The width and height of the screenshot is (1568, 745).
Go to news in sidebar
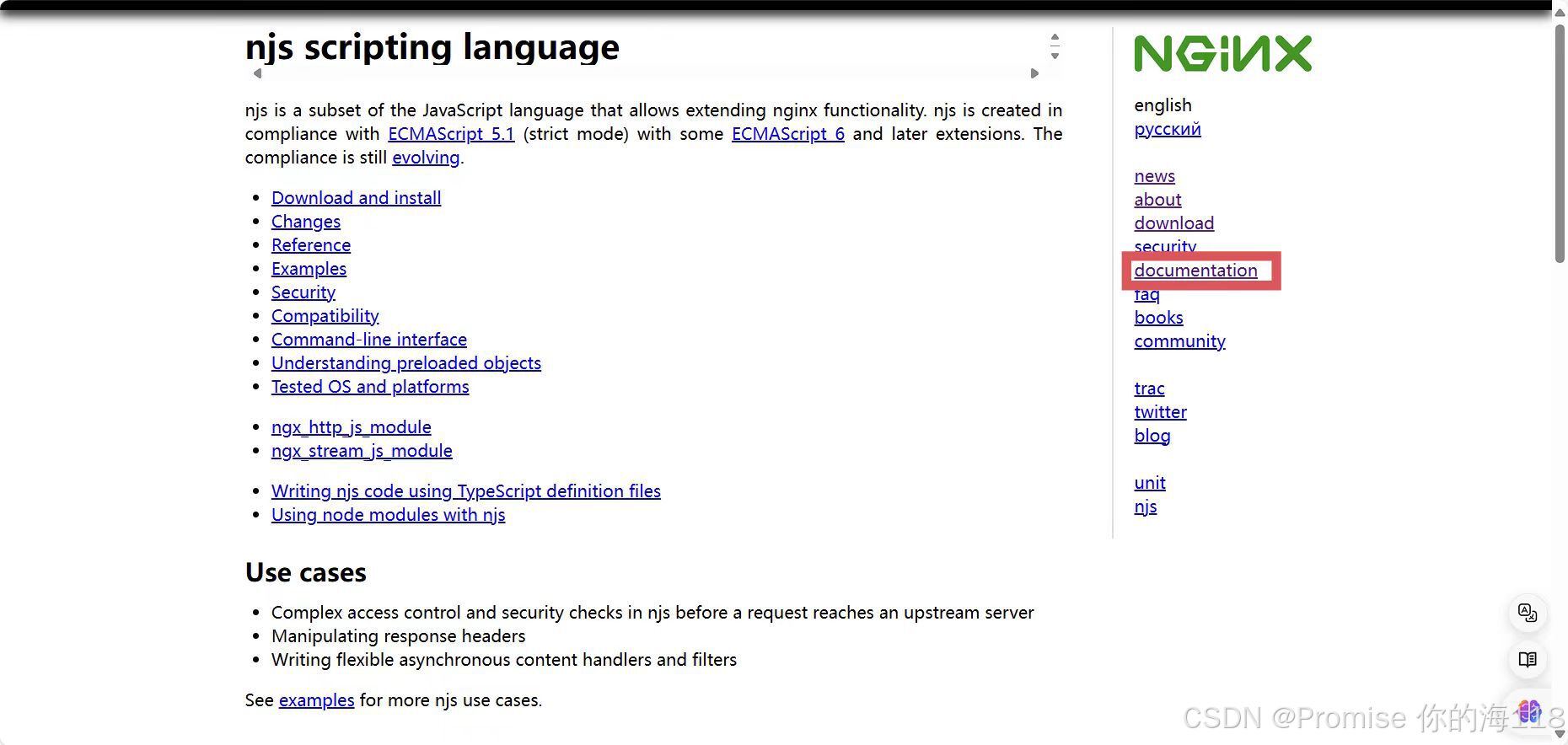(x=1154, y=176)
